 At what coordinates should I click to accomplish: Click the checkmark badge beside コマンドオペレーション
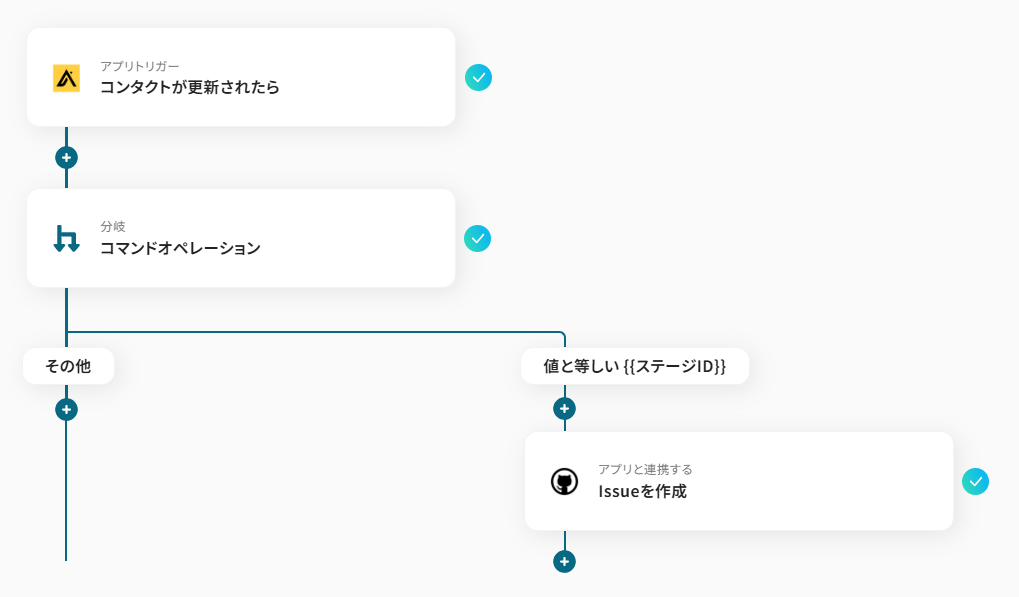point(478,238)
